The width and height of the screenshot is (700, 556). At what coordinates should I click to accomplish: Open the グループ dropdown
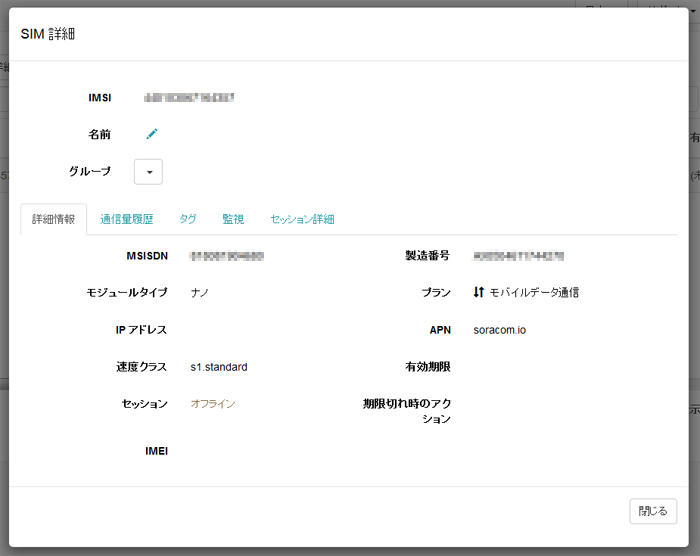pos(148,171)
